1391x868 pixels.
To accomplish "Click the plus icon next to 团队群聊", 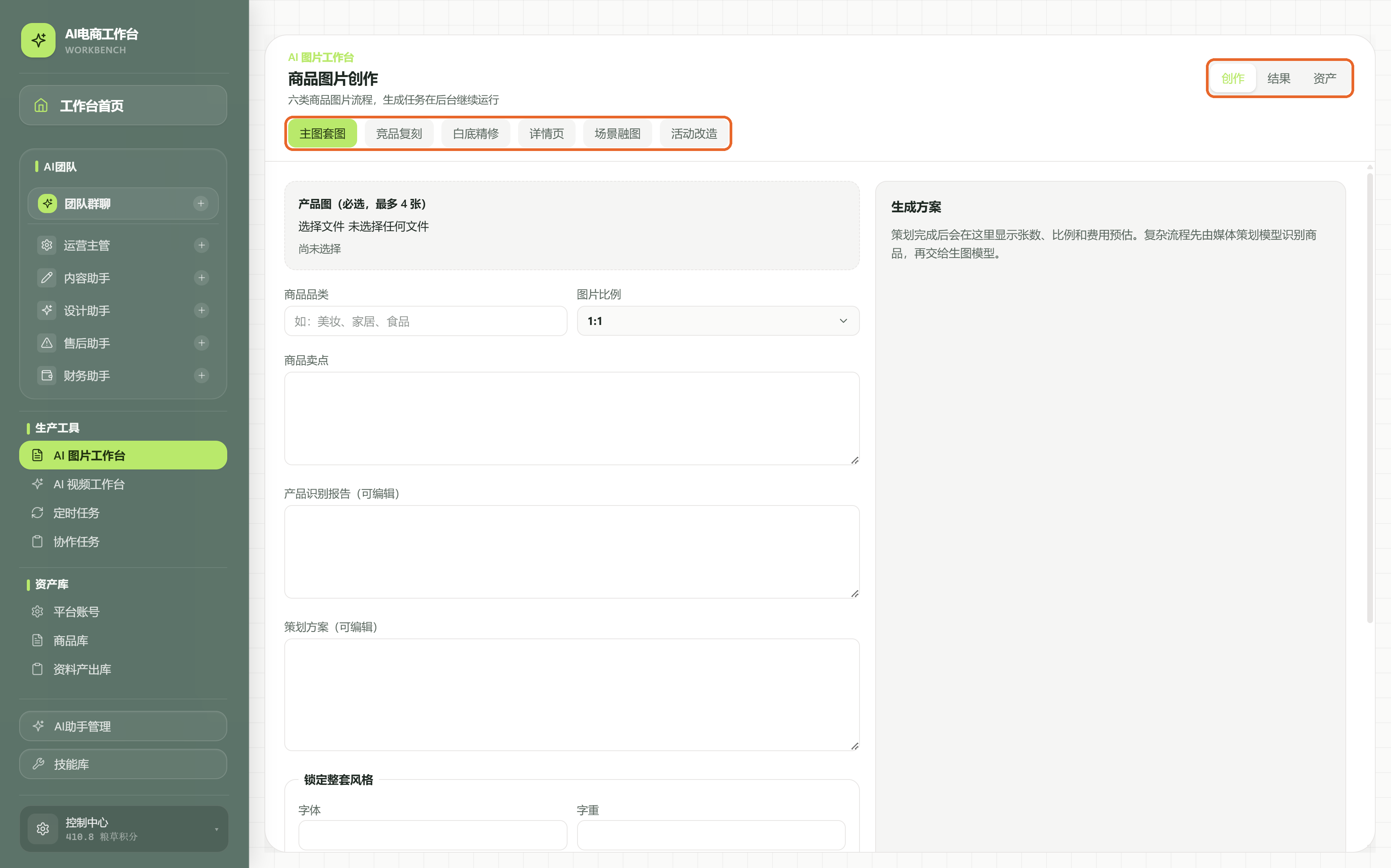I will pyautogui.click(x=201, y=203).
